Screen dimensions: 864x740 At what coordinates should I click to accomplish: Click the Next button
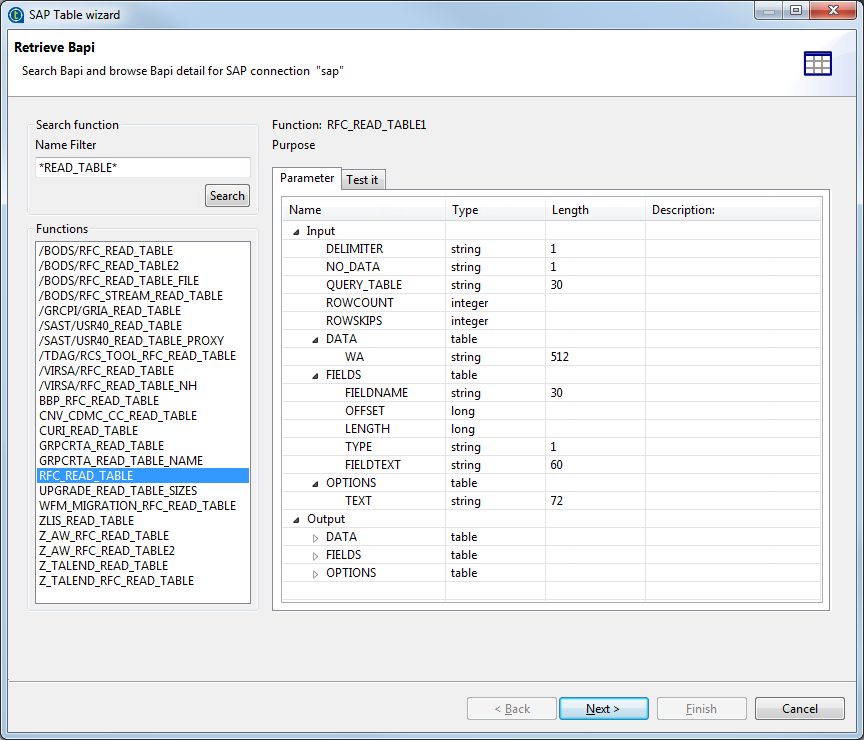click(602, 708)
